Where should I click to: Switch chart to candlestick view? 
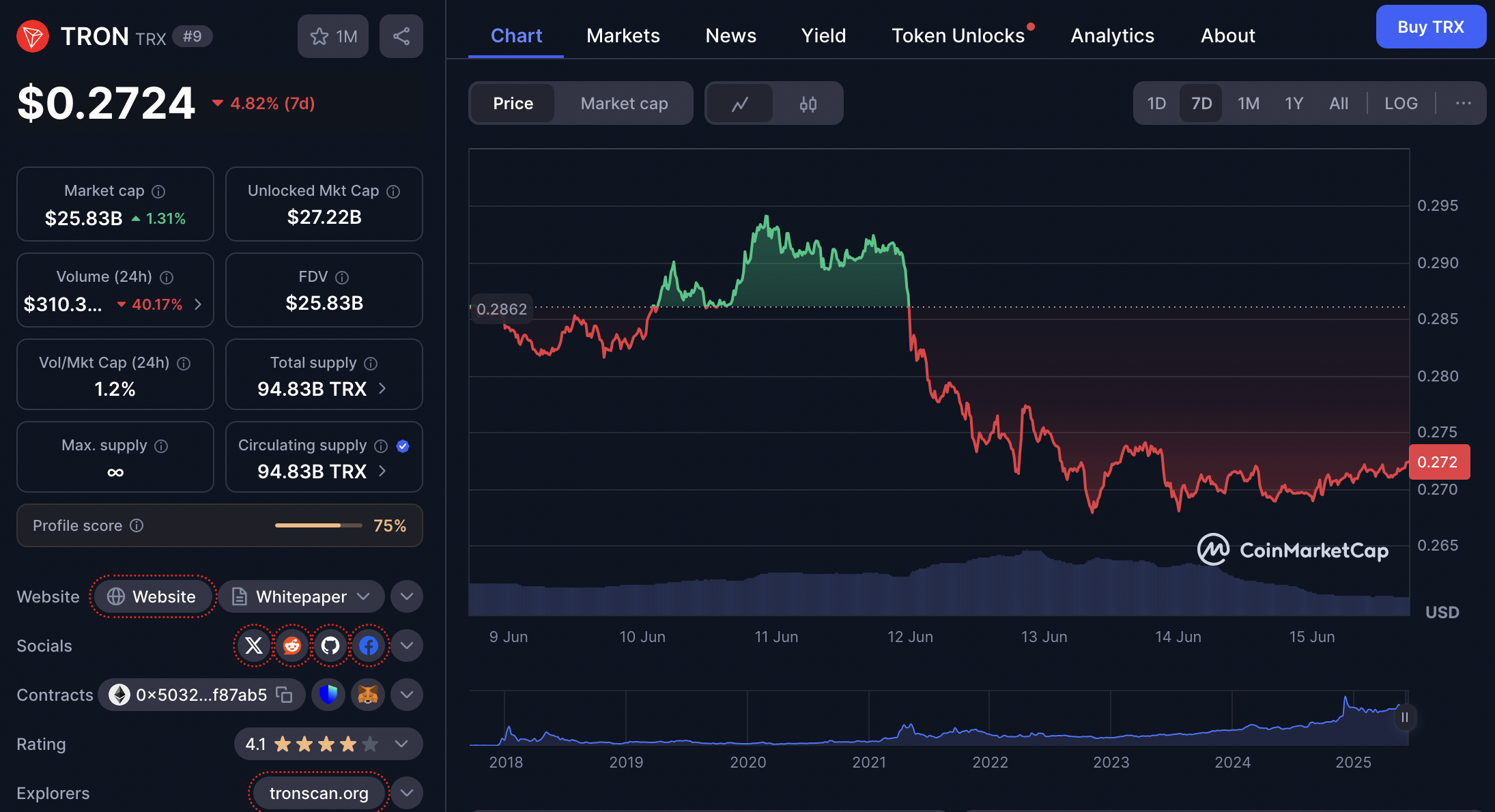point(808,104)
